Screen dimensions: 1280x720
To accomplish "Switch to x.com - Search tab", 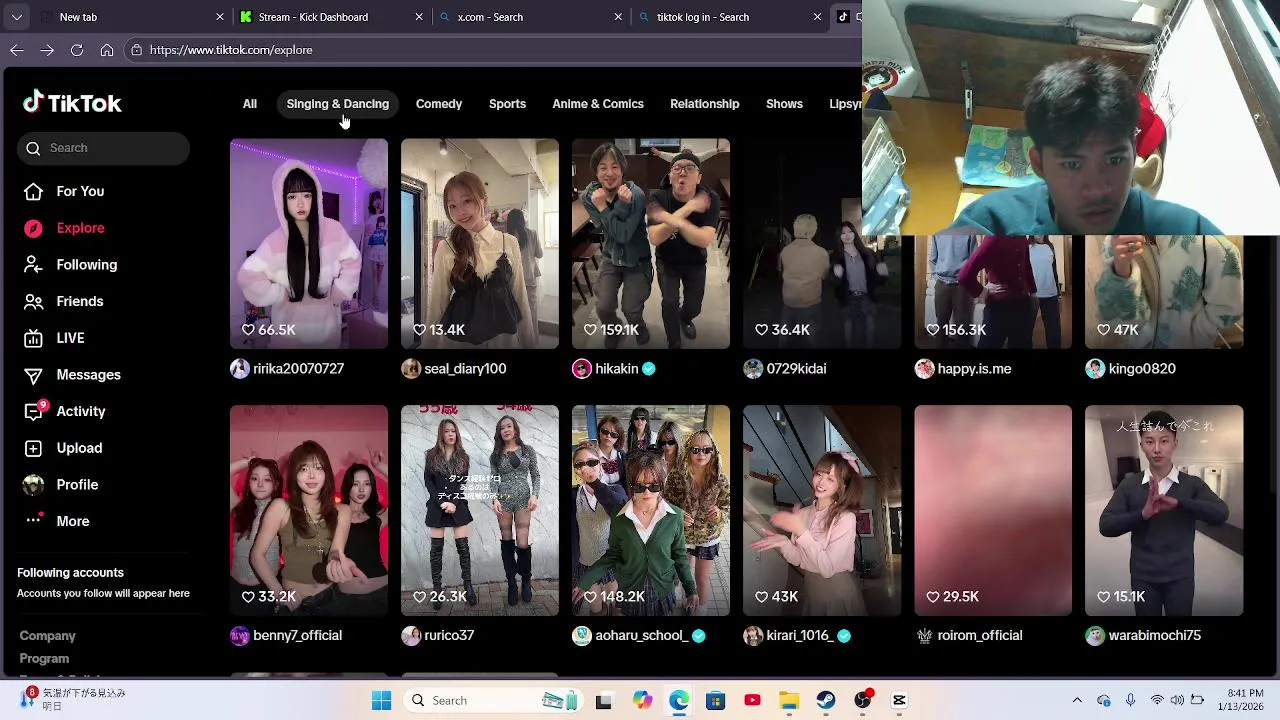I will pos(530,17).
